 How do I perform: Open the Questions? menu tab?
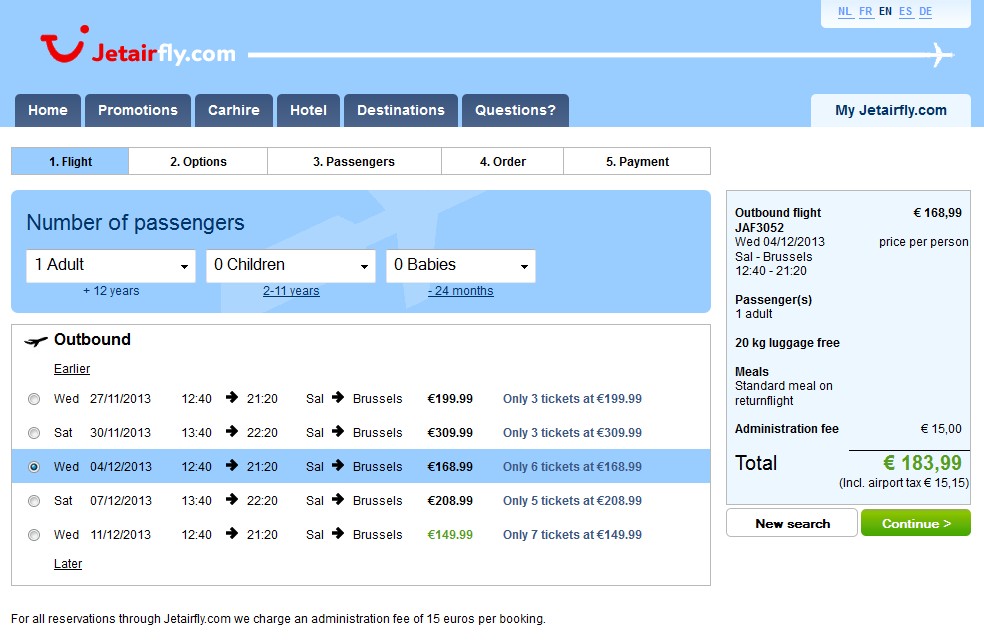[x=515, y=110]
